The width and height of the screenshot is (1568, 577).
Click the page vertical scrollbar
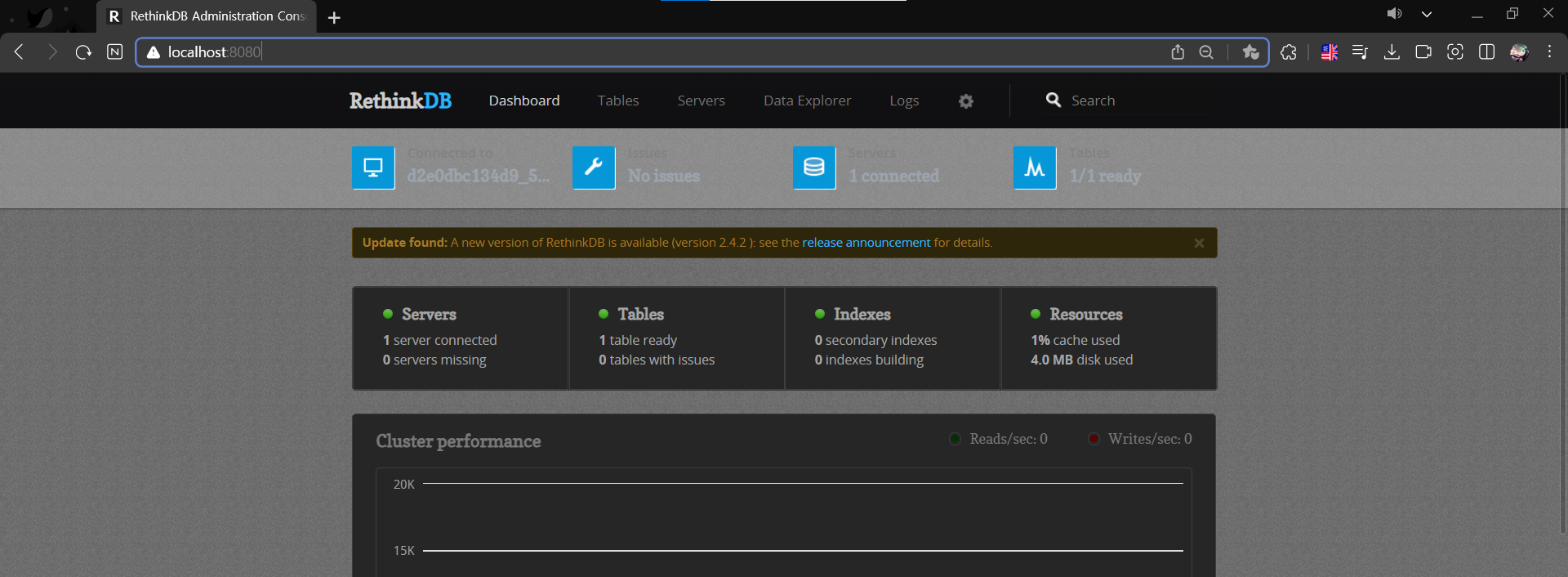pyautogui.click(x=1563, y=304)
